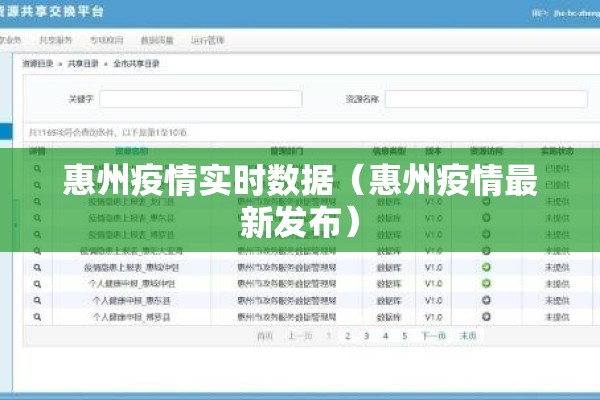The width and height of the screenshot is (600, 400).
Task: Click green access icon in 个人健康申报_惠城仲恺 row
Action: (486, 284)
